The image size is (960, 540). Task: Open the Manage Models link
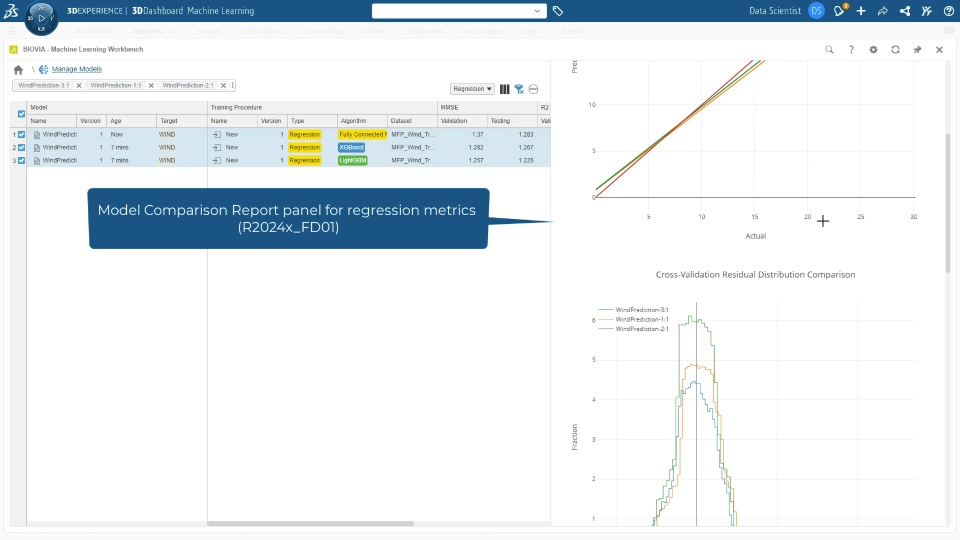pyautogui.click(x=77, y=69)
